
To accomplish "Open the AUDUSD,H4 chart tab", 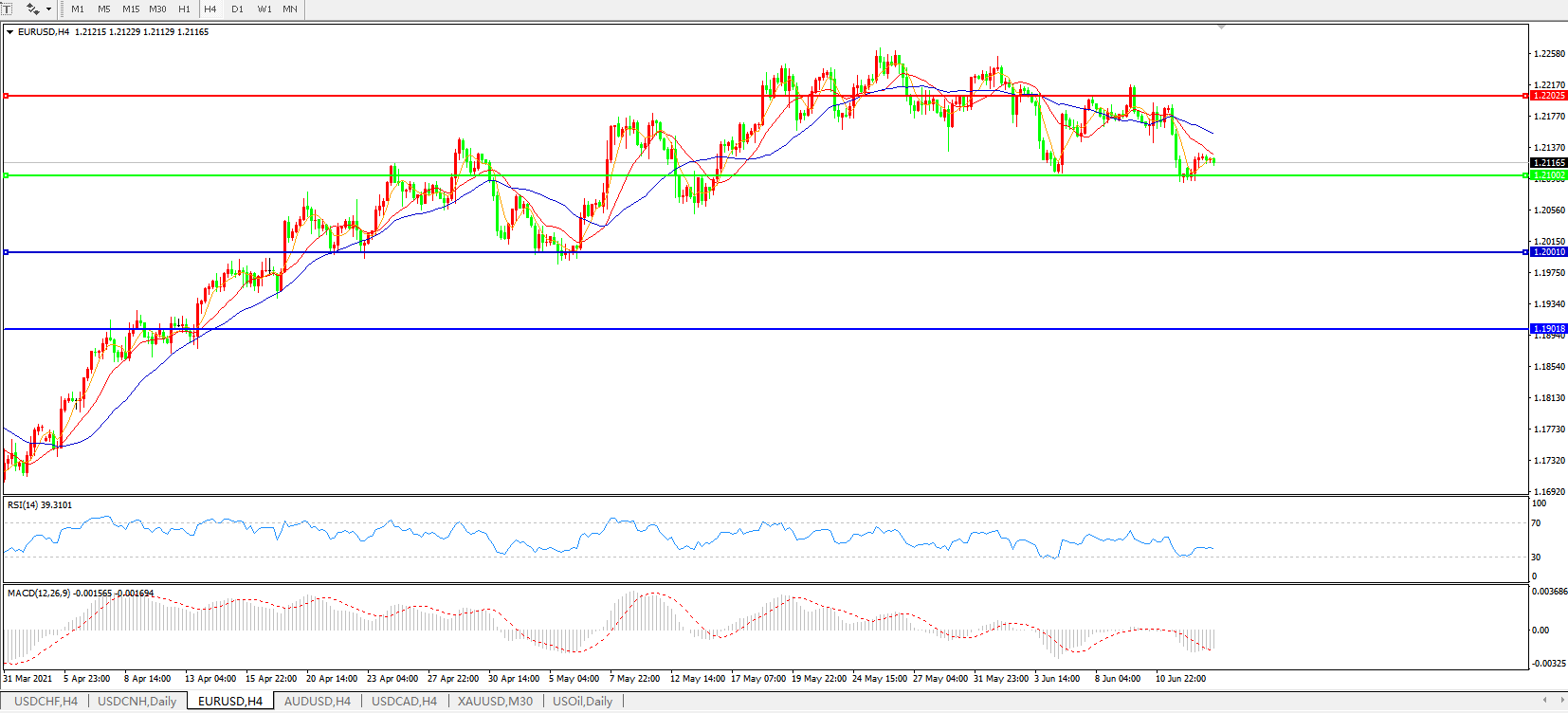I will click(x=318, y=702).
